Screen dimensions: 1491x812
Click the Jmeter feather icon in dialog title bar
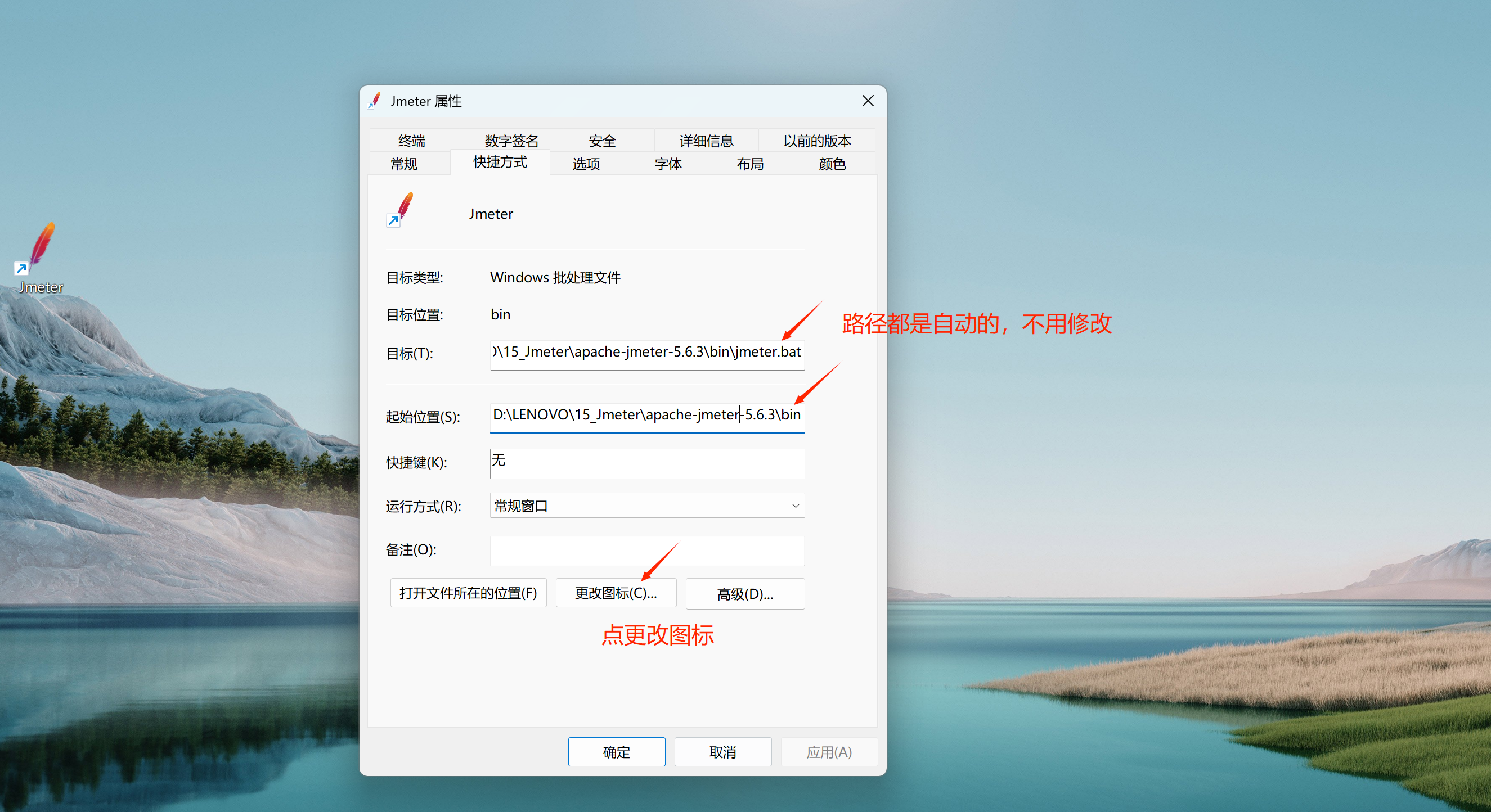tap(375, 101)
